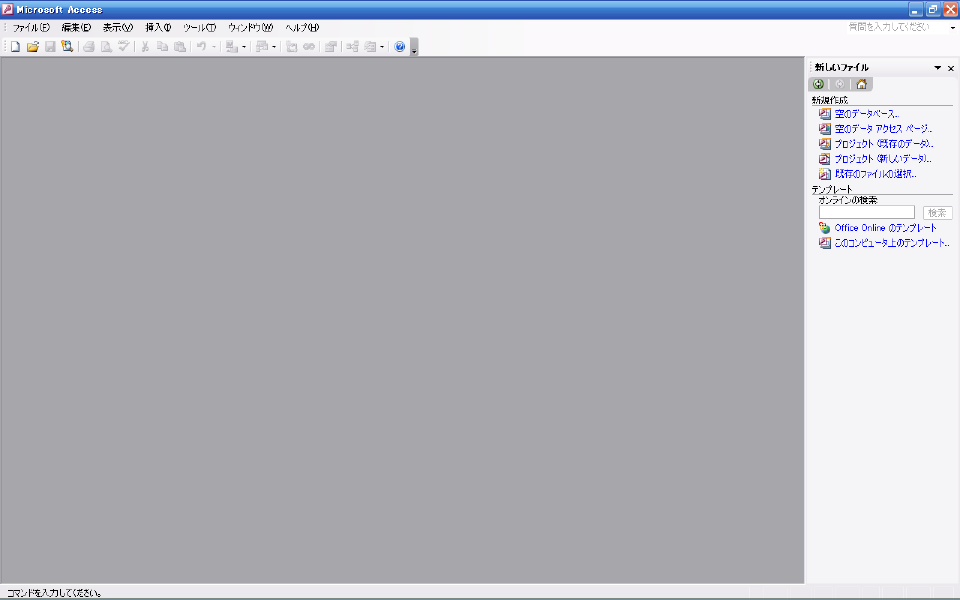Click the task pane Forward arrow icon
This screenshot has height=600, width=960.
(840, 84)
